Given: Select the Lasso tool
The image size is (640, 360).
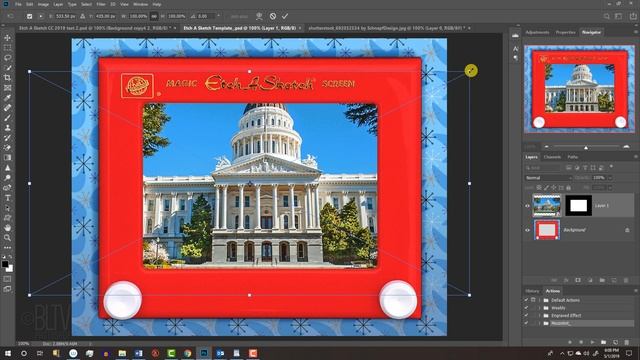Looking at the screenshot, I should 7,58.
